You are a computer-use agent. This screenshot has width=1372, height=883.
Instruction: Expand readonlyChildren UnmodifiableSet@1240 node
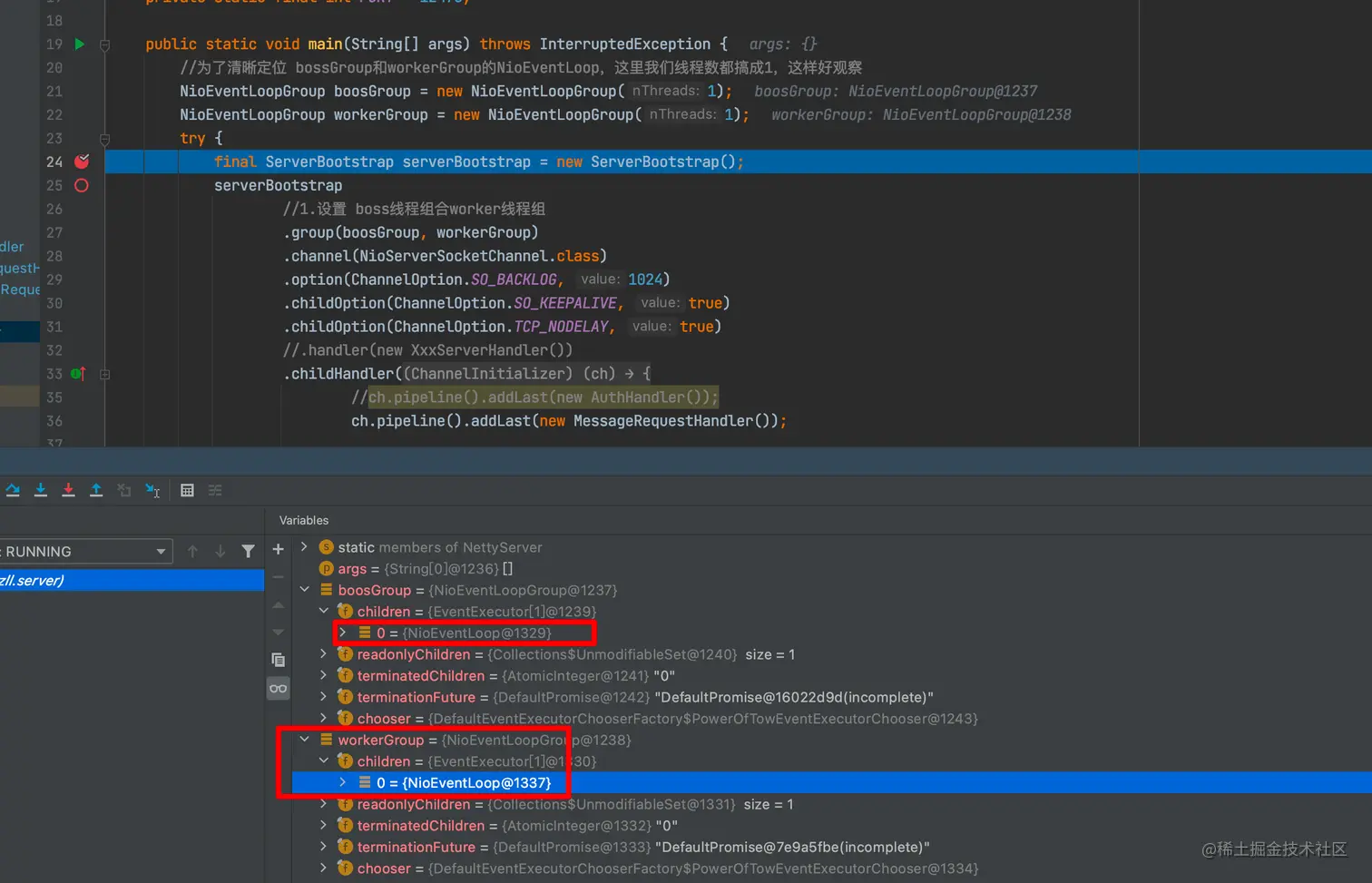tap(323, 653)
